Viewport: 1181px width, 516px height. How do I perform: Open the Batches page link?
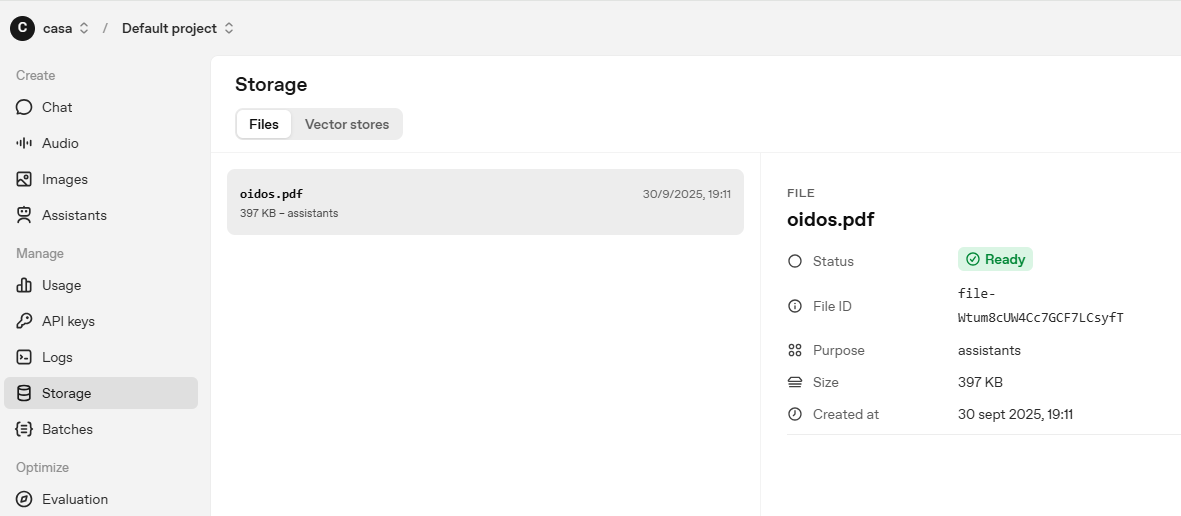click(67, 429)
